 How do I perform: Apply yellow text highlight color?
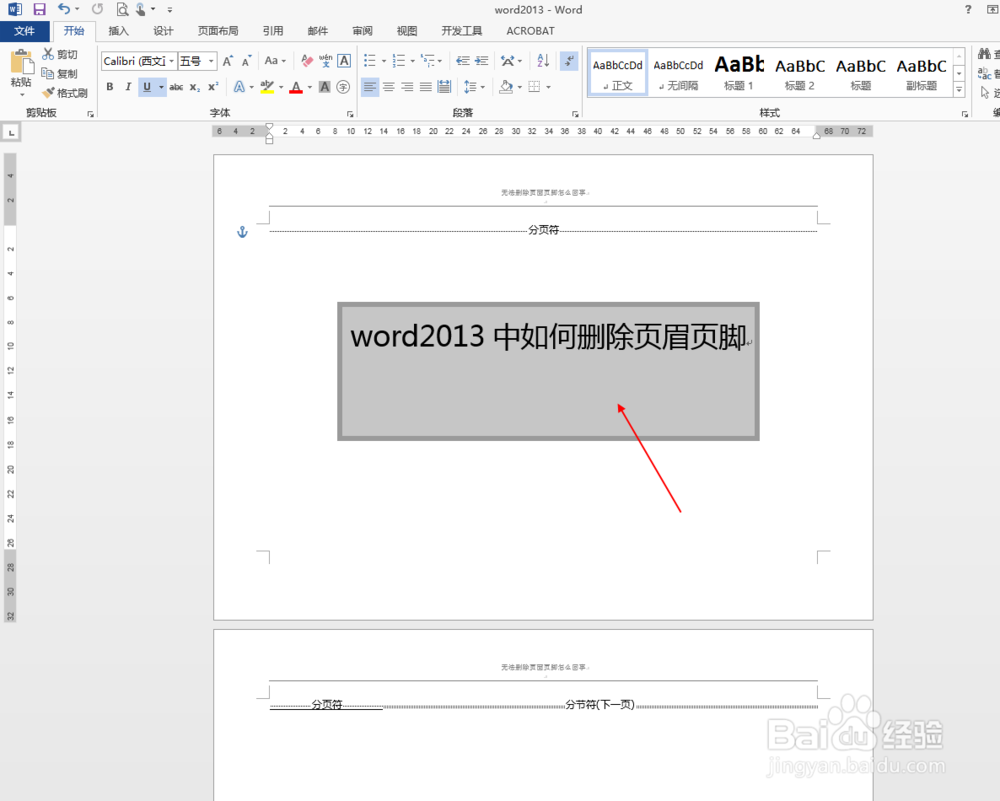coord(267,87)
